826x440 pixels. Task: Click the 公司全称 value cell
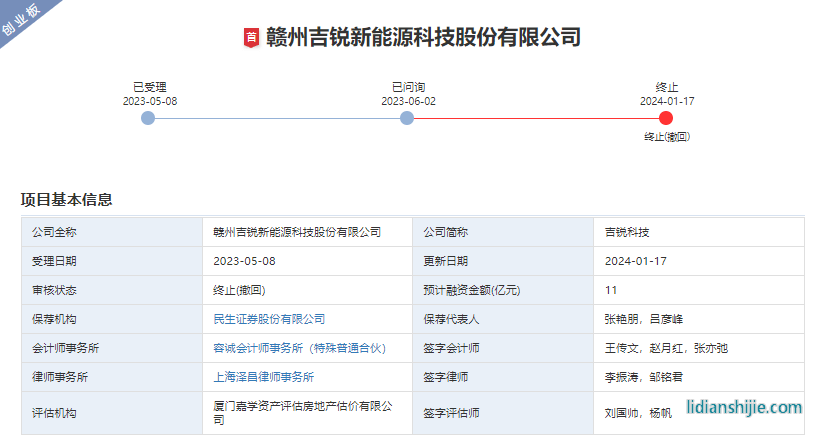297,232
